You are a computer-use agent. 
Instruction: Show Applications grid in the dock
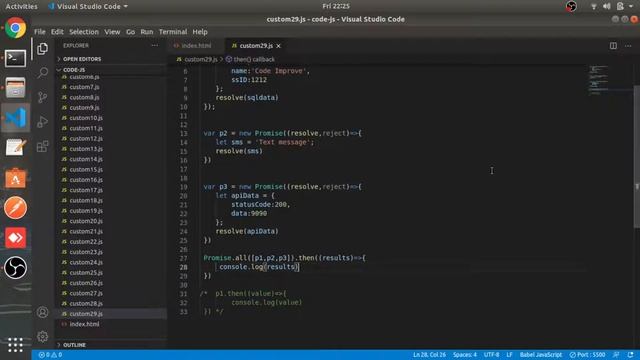click(x=16, y=344)
